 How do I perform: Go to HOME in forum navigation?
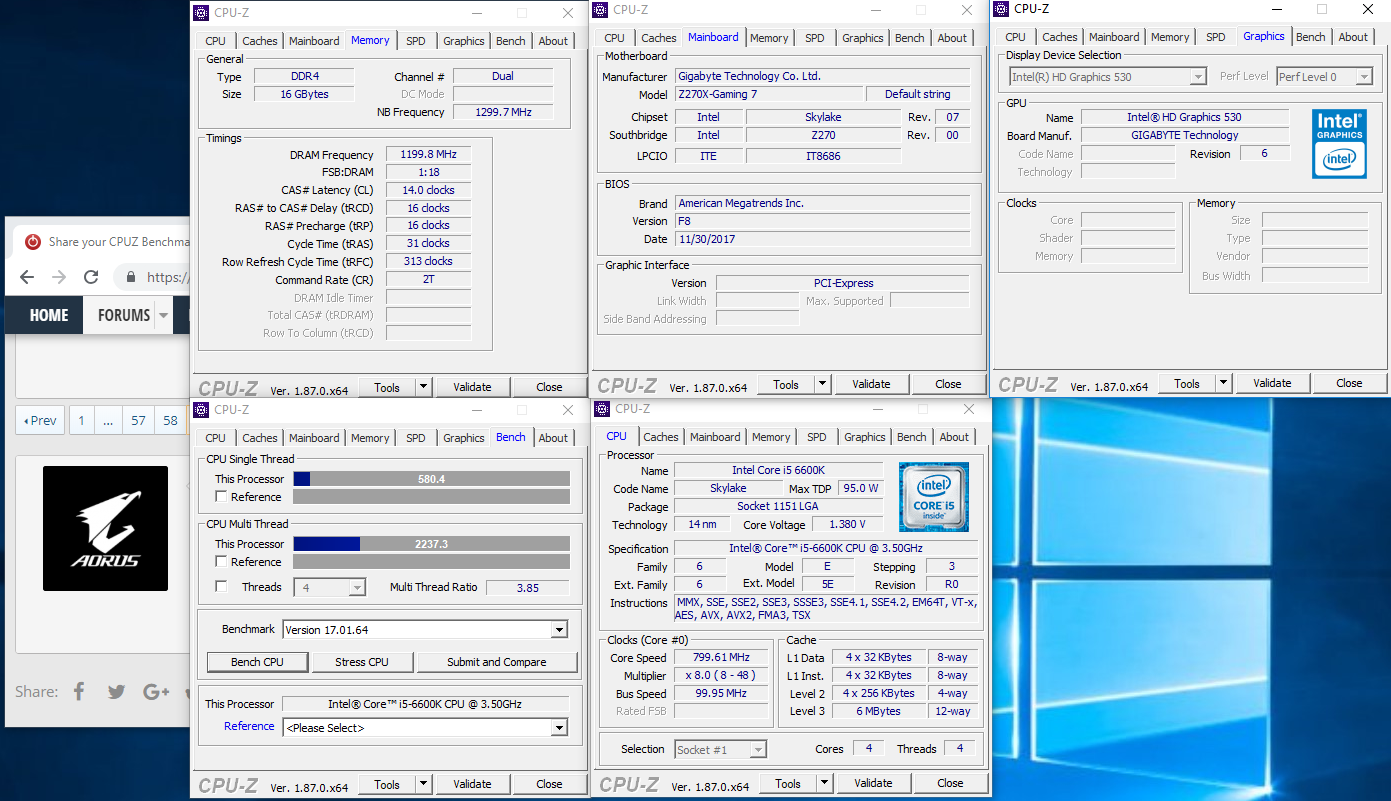[x=49, y=315]
